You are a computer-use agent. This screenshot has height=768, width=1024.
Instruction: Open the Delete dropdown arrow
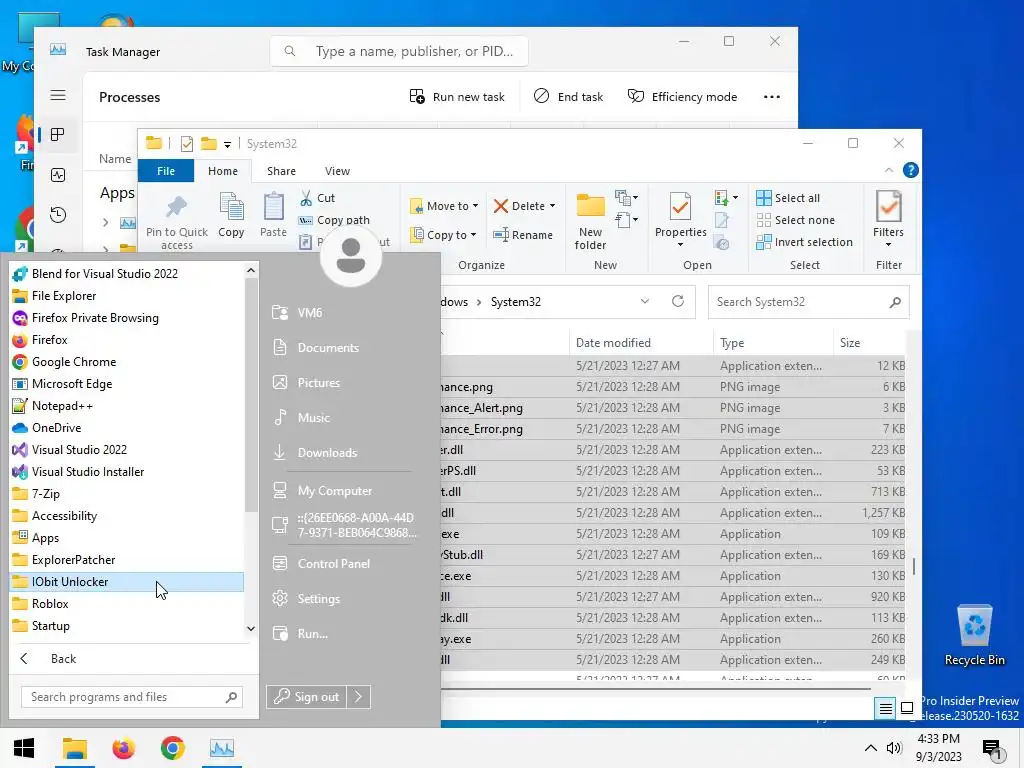[552, 206]
